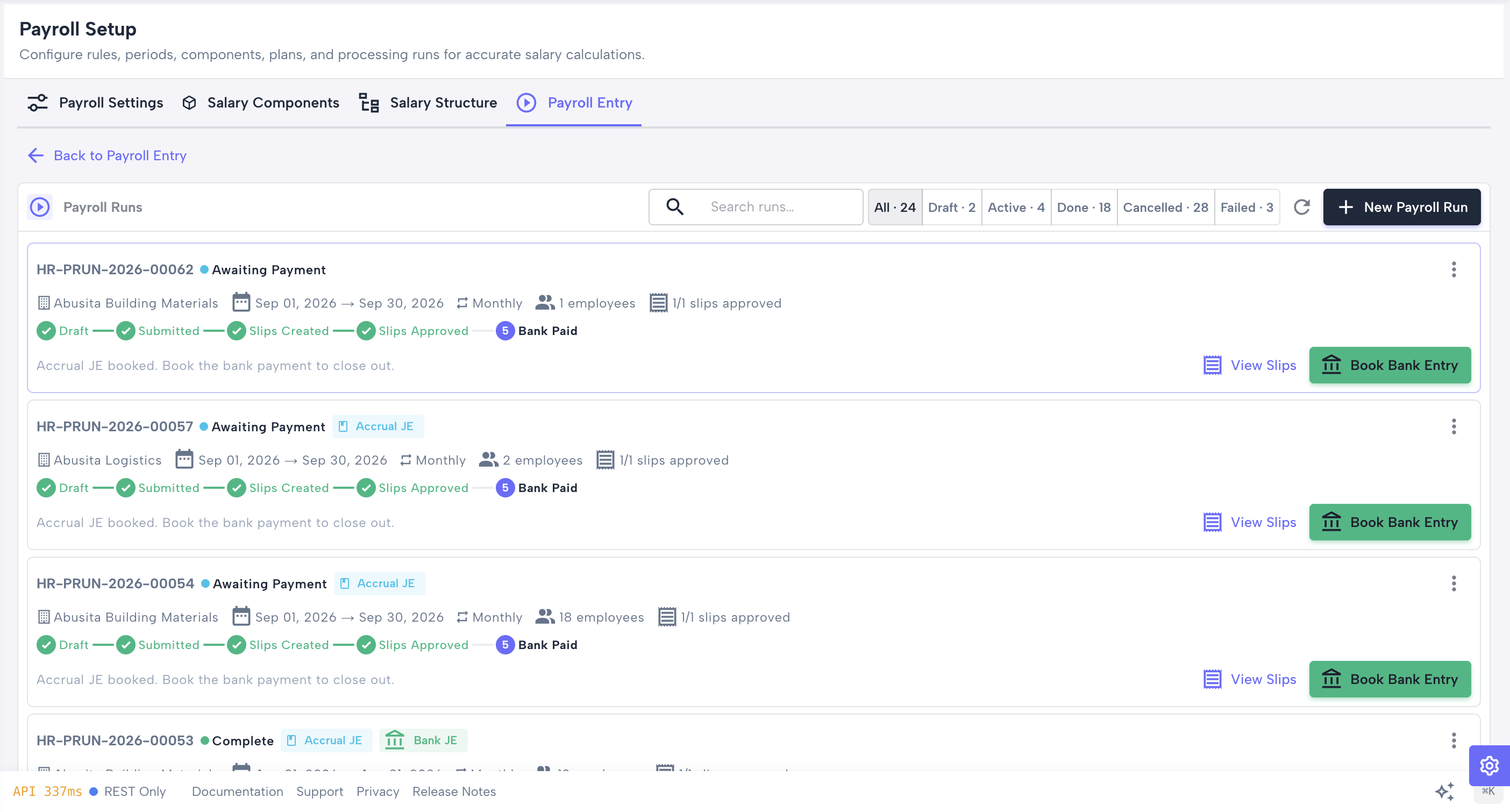Open the Payroll Settings tab

pyautogui.click(x=95, y=103)
